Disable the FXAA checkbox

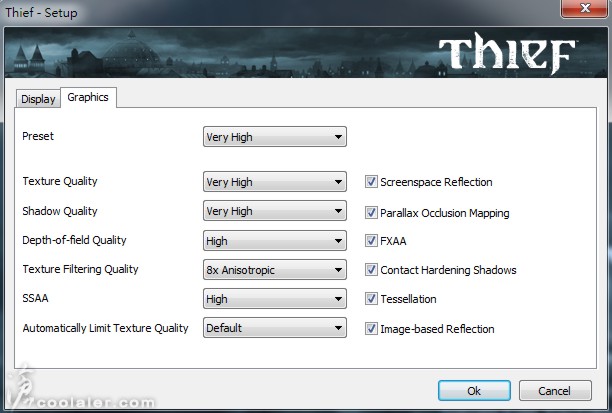tap(371, 240)
